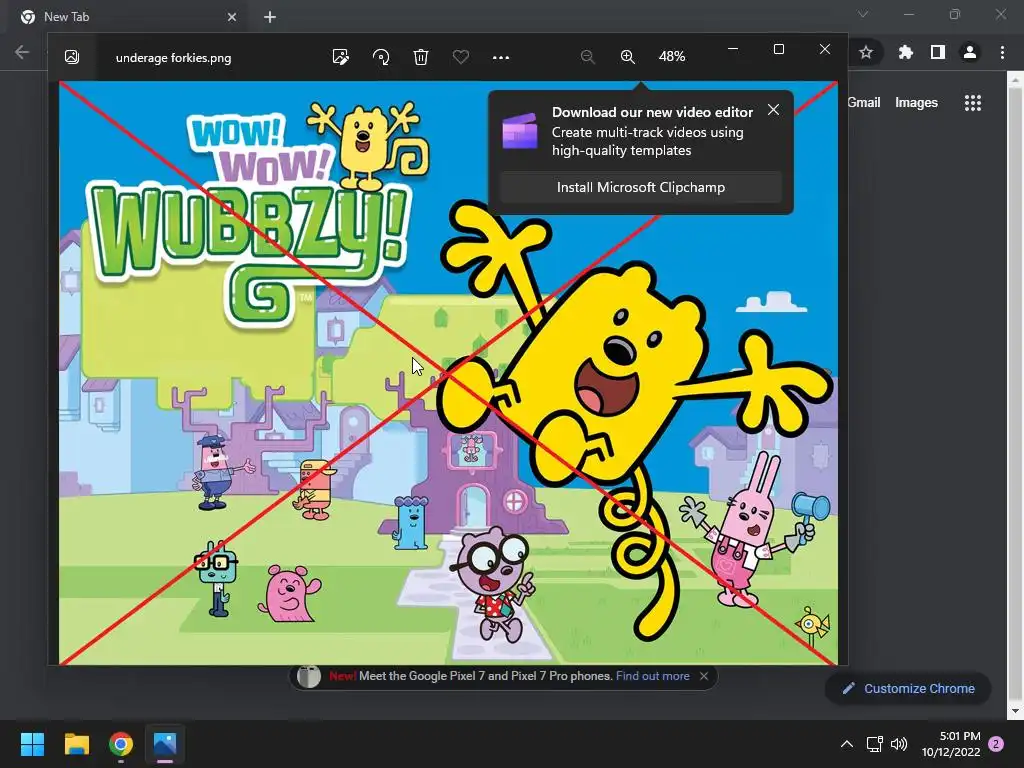Expand the Chrome tab search chevron
This screenshot has height=768, width=1024.
point(863,14)
